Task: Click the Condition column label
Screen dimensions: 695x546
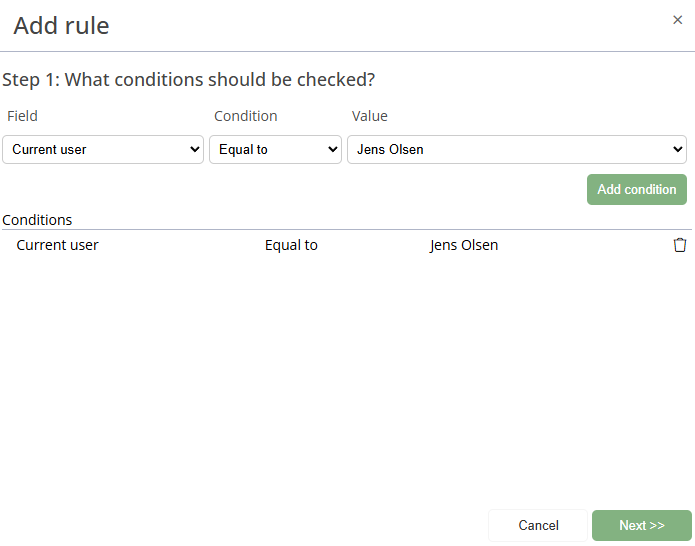Action: 246,116
